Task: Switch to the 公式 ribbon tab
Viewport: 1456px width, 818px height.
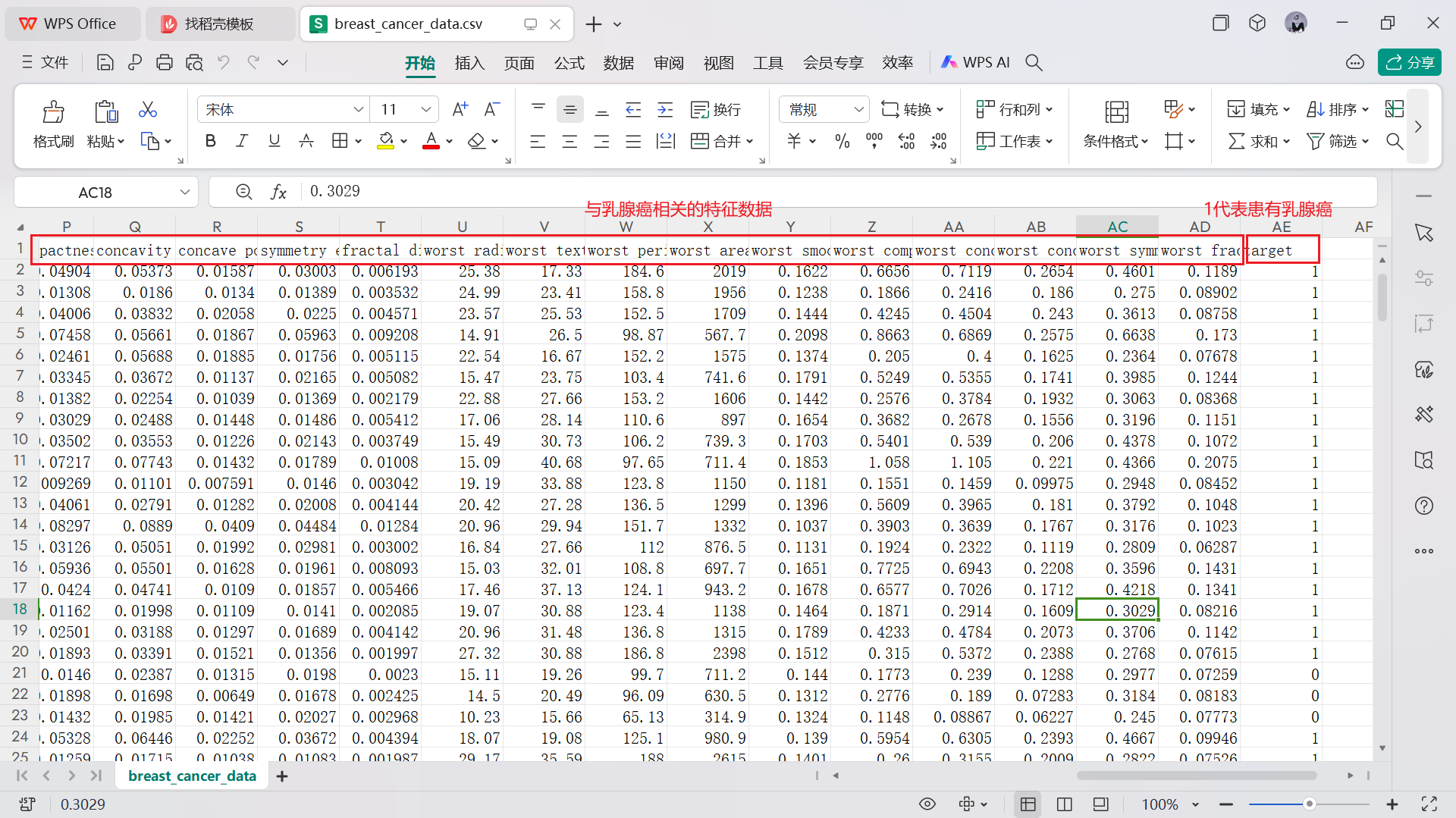Action: click(x=569, y=63)
